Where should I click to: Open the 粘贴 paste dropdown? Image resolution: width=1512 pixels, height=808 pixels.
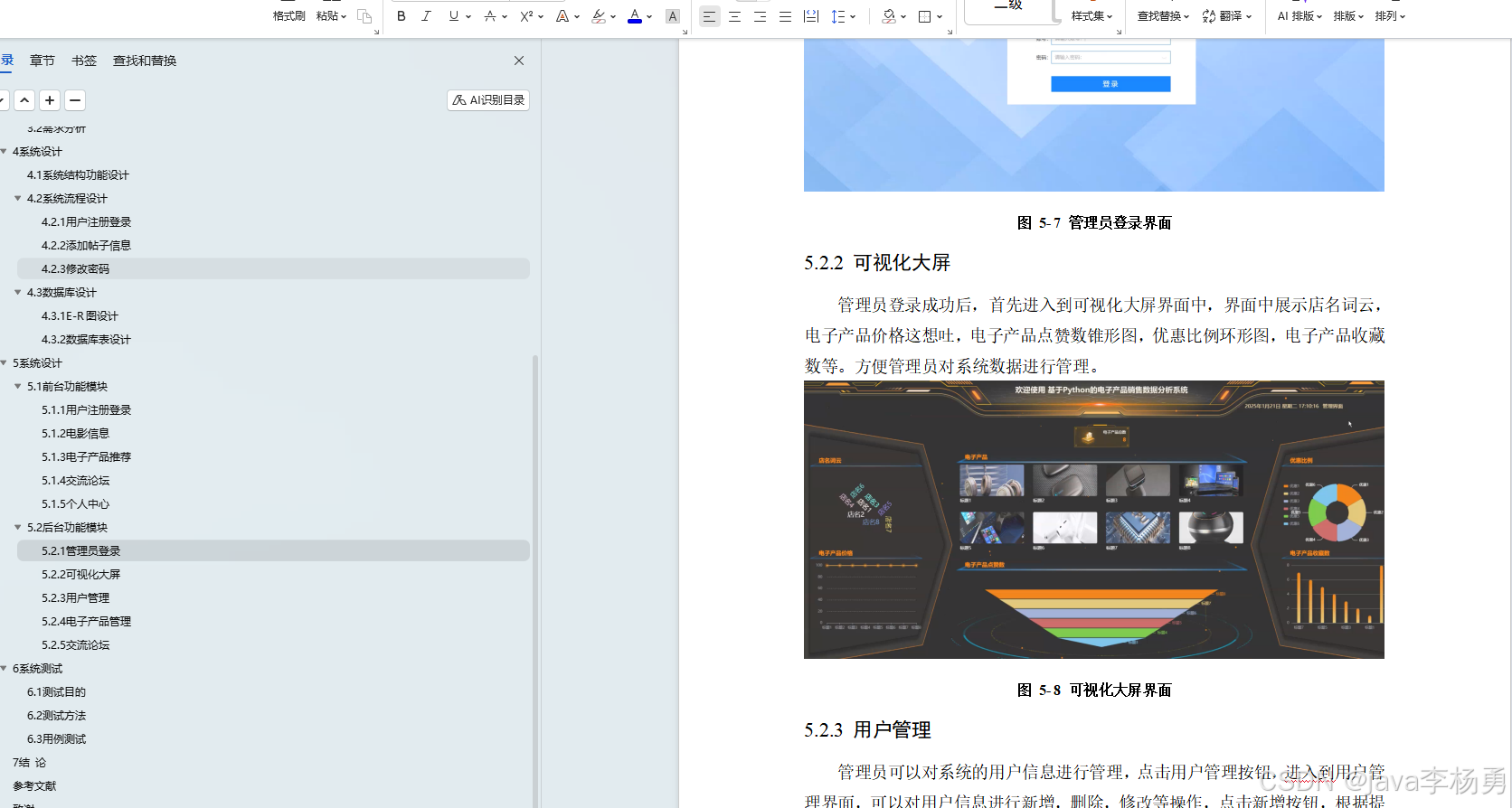pos(331,16)
